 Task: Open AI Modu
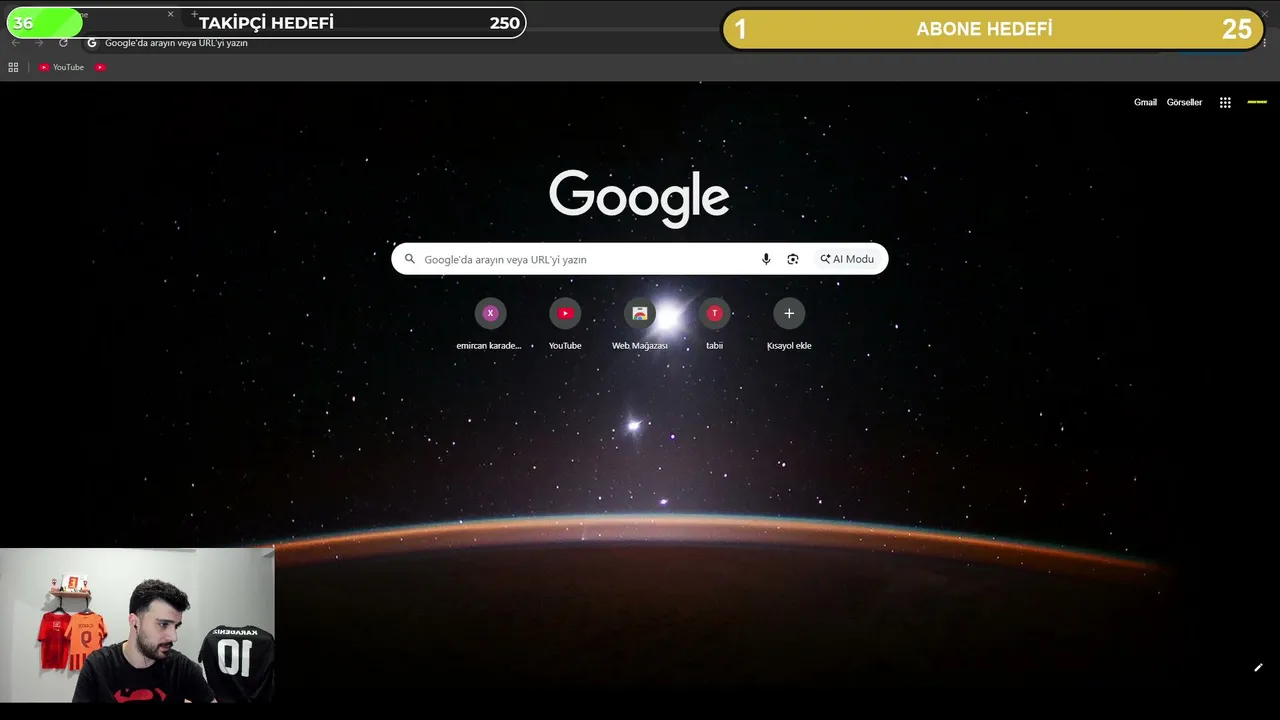847,259
